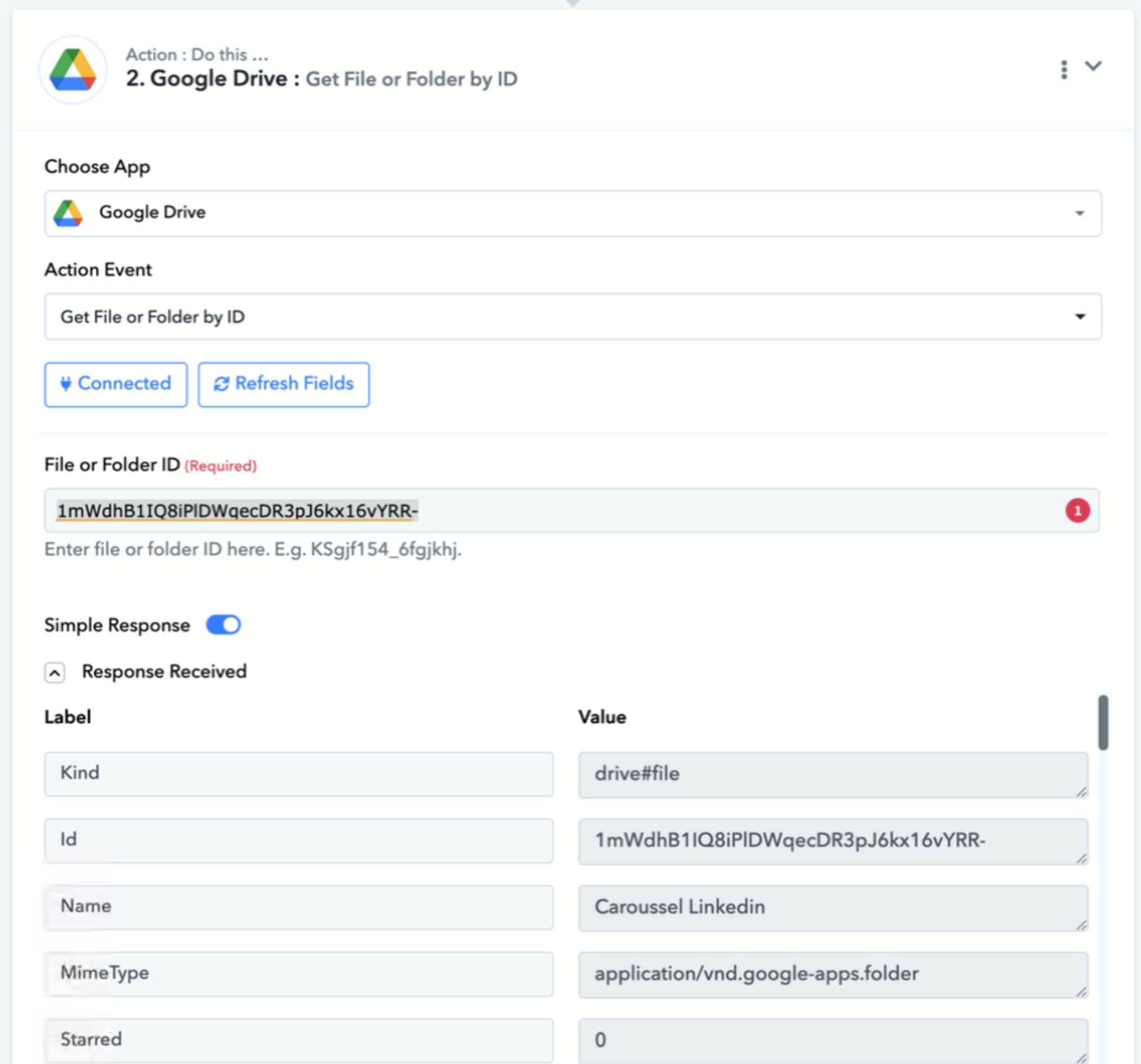Click the Refresh Fields button
1141x1064 pixels.
(283, 384)
